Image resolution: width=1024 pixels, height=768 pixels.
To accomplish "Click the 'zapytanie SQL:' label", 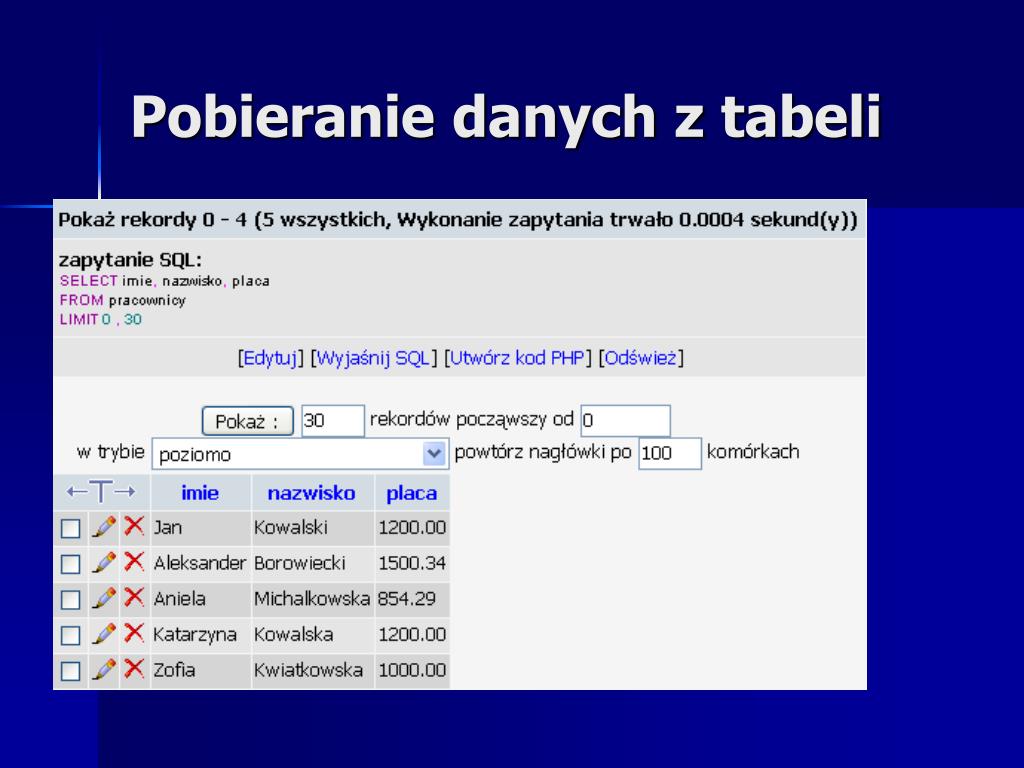I will coord(130,260).
